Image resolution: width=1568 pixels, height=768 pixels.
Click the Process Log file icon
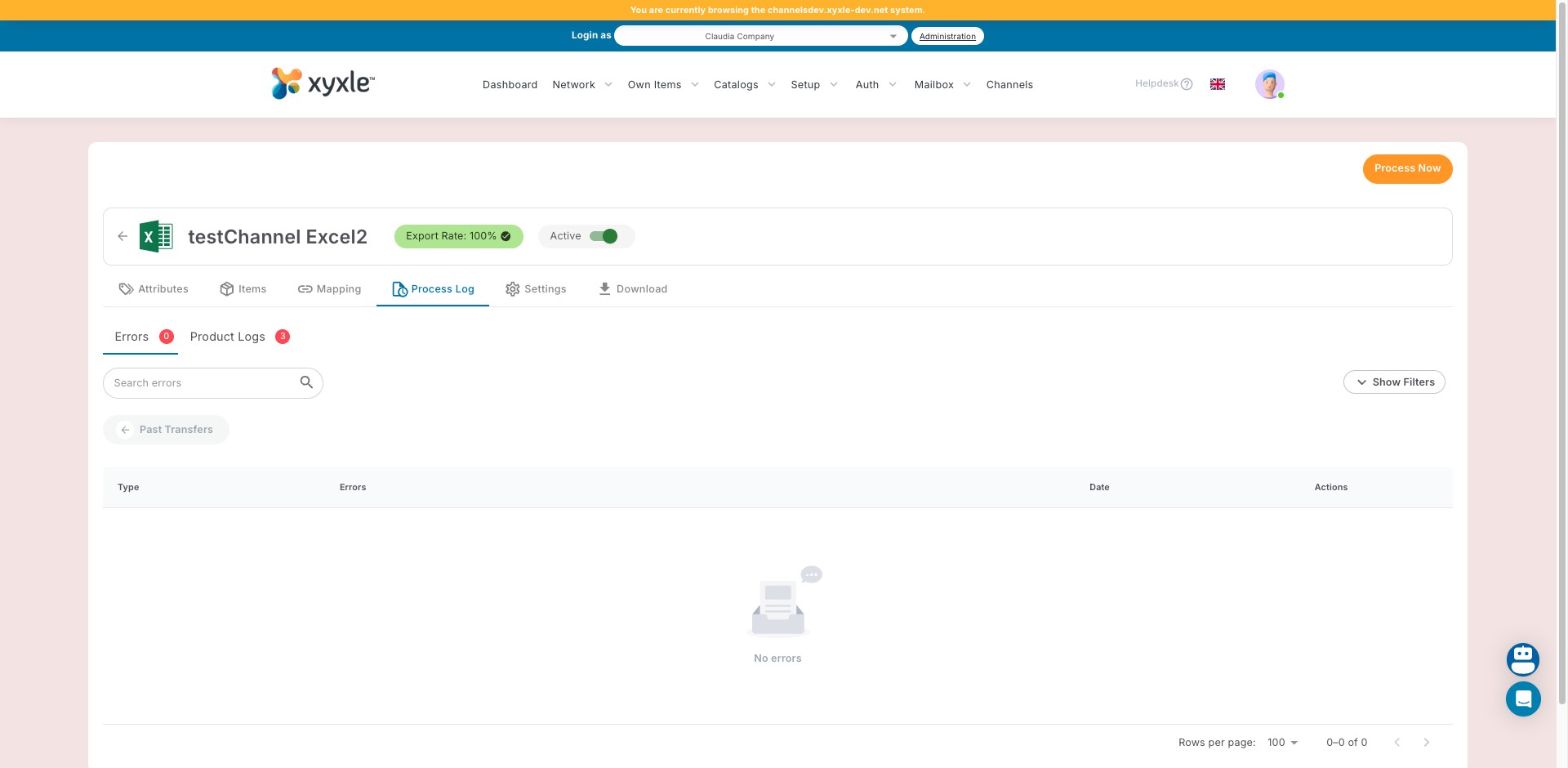tap(399, 288)
